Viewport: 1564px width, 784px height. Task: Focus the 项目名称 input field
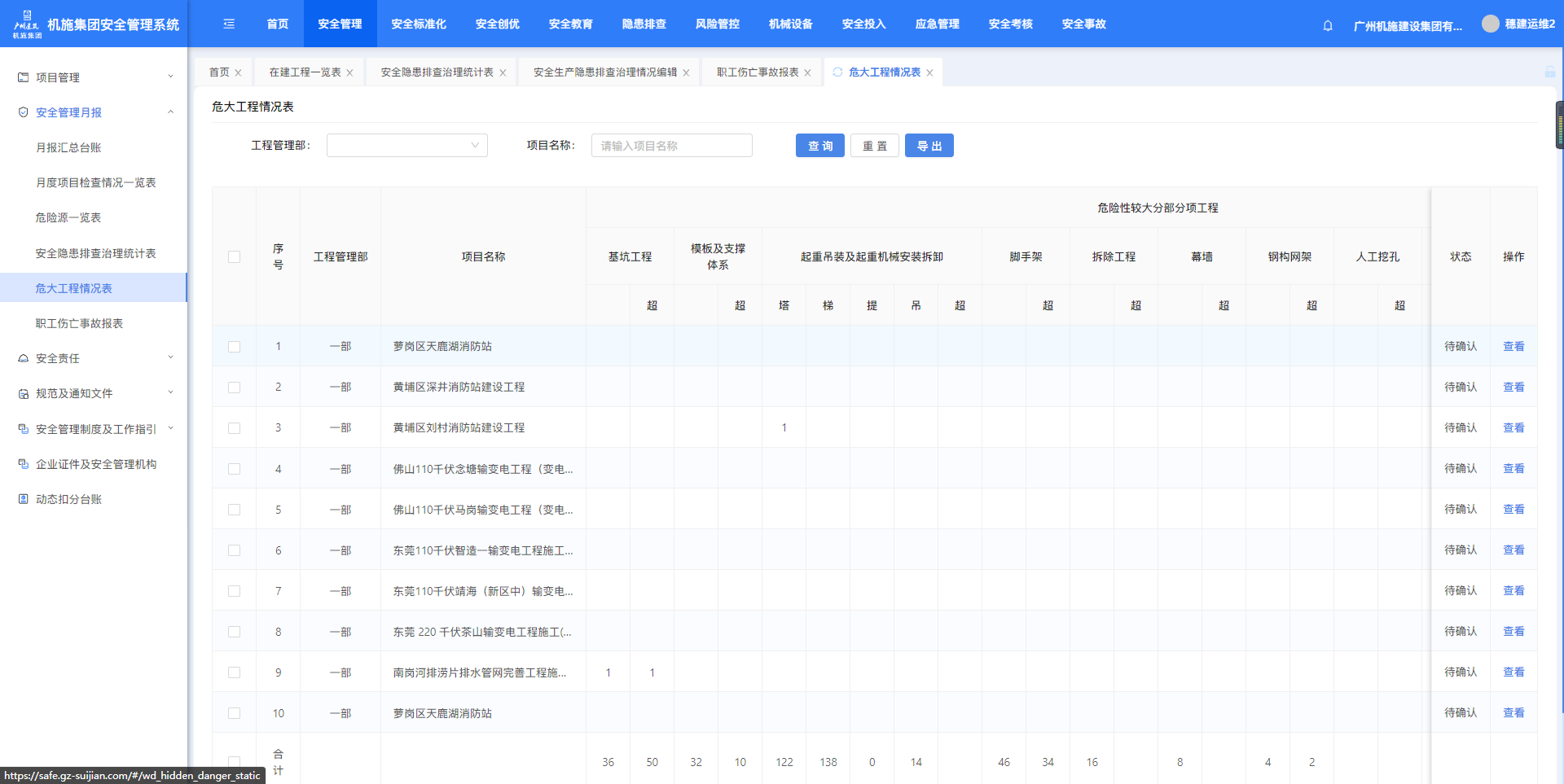pyautogui.click(x=671, y=146)
